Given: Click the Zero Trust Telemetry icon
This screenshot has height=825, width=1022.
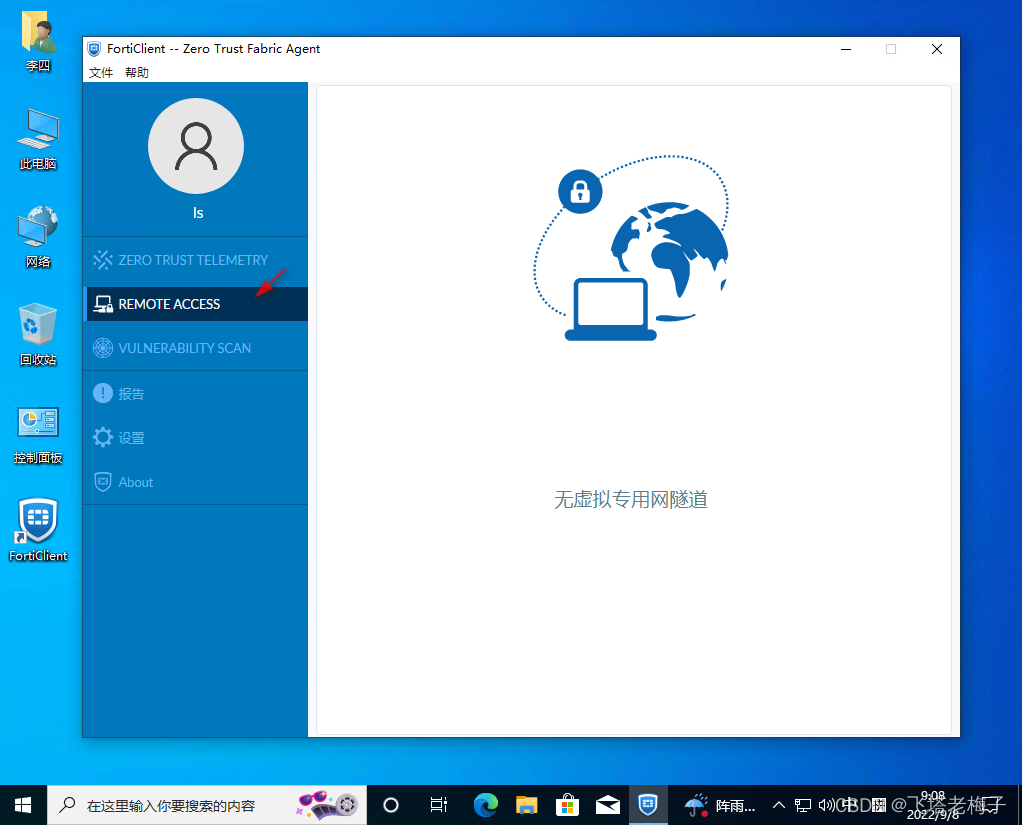Looking at the screenshot, I should point(102,260).
